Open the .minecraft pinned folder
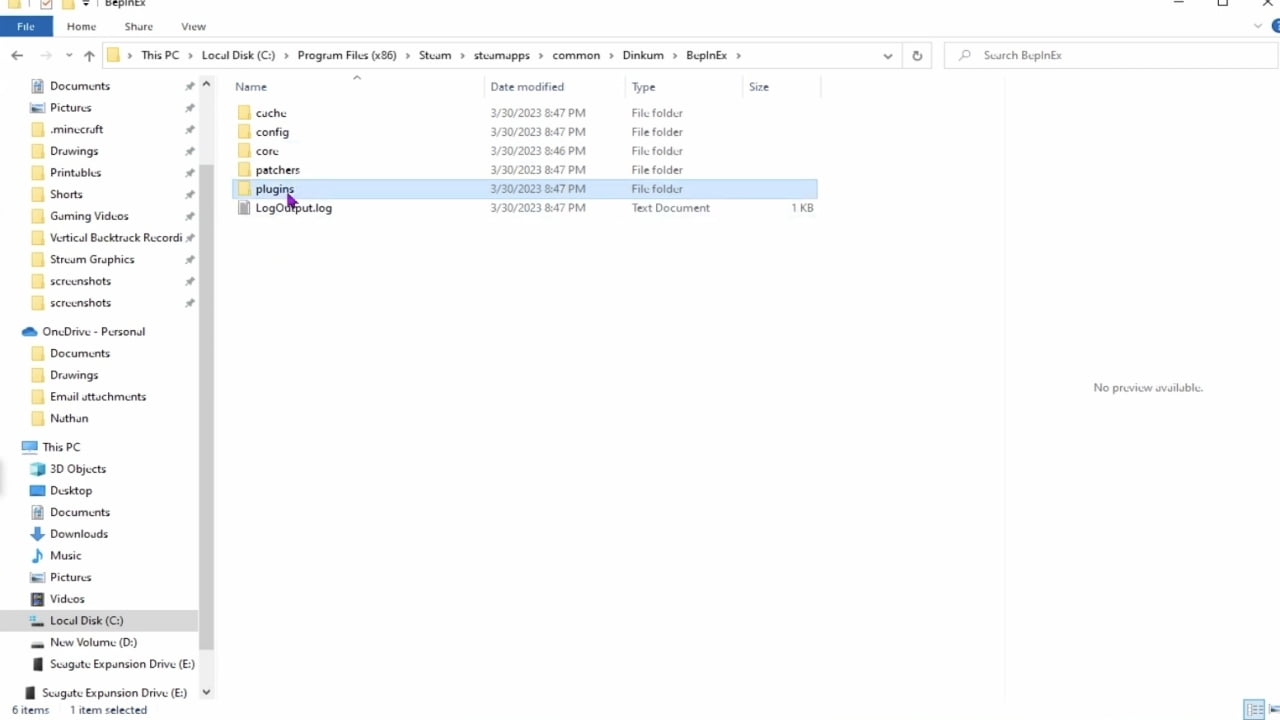This screenshot has width=1280, height=720. tap(76, 129)
